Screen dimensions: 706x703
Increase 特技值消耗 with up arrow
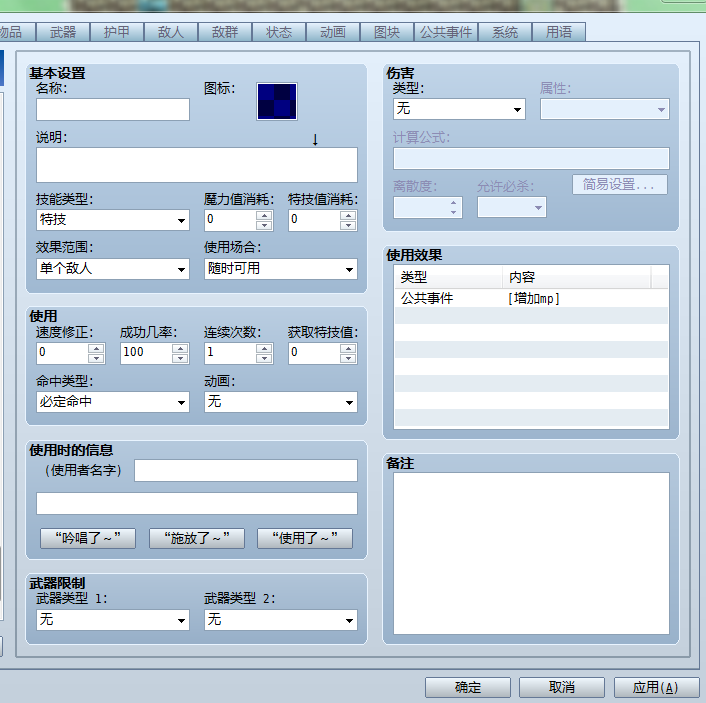tap(348, 215)
